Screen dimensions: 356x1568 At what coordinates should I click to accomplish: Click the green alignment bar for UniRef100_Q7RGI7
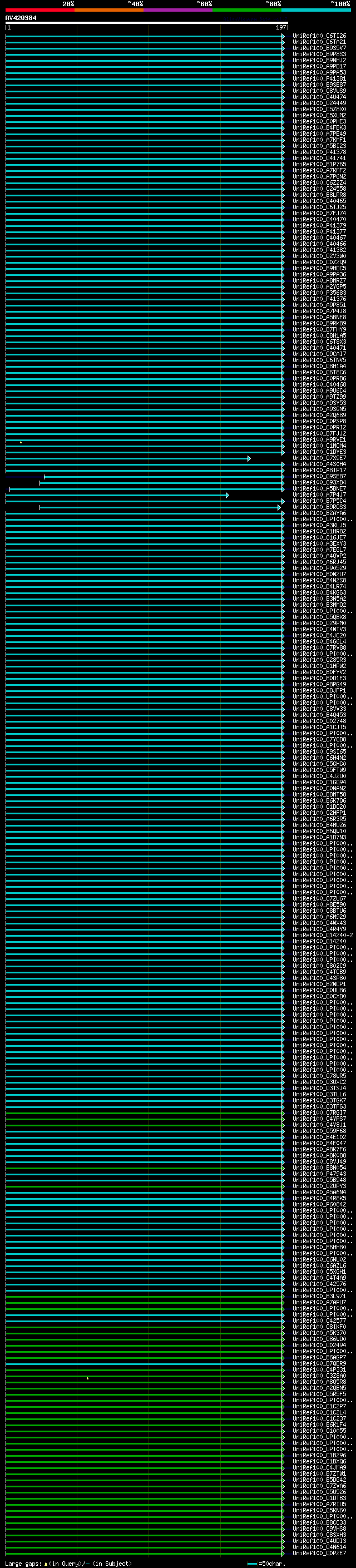click(145, 1114)
